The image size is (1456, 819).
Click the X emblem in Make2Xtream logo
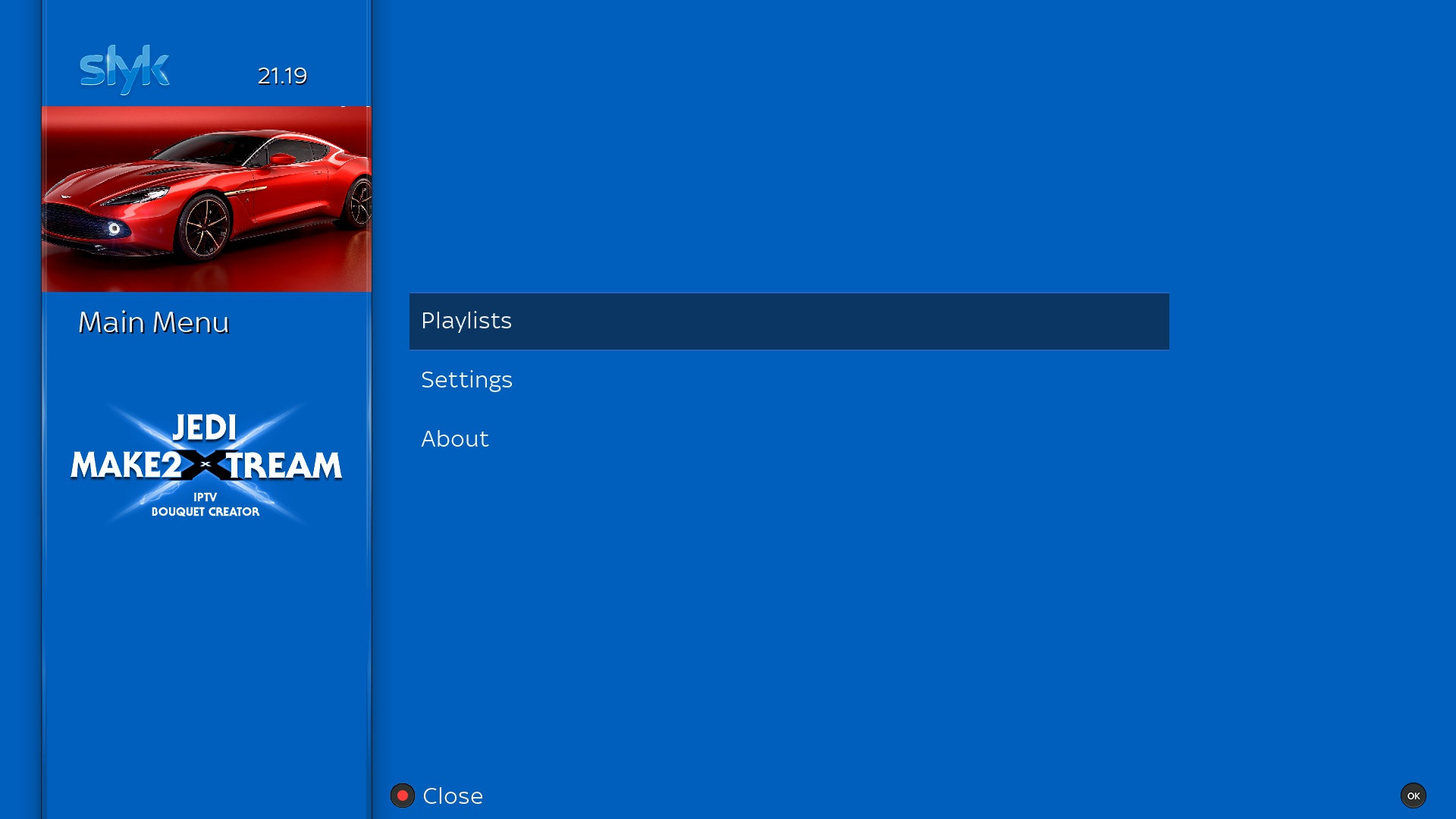click(x=205, y=464)
